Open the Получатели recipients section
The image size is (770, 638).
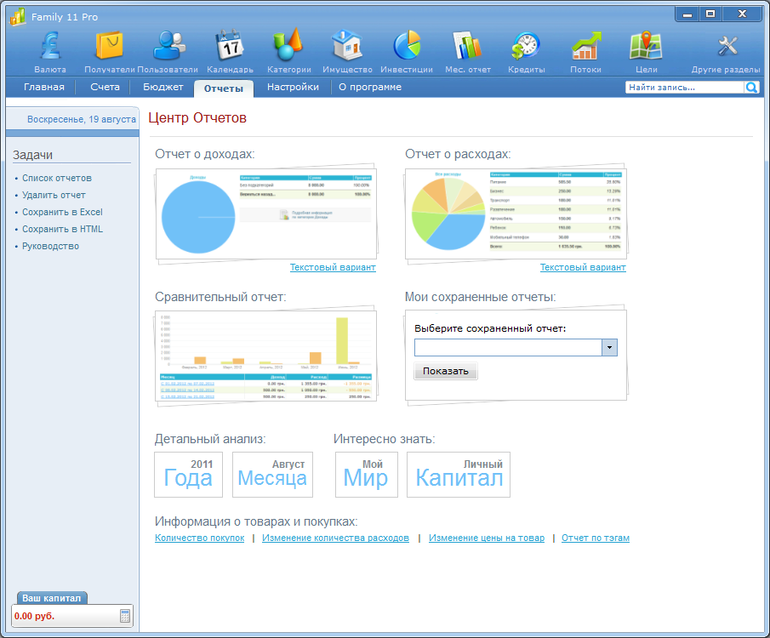109,47
